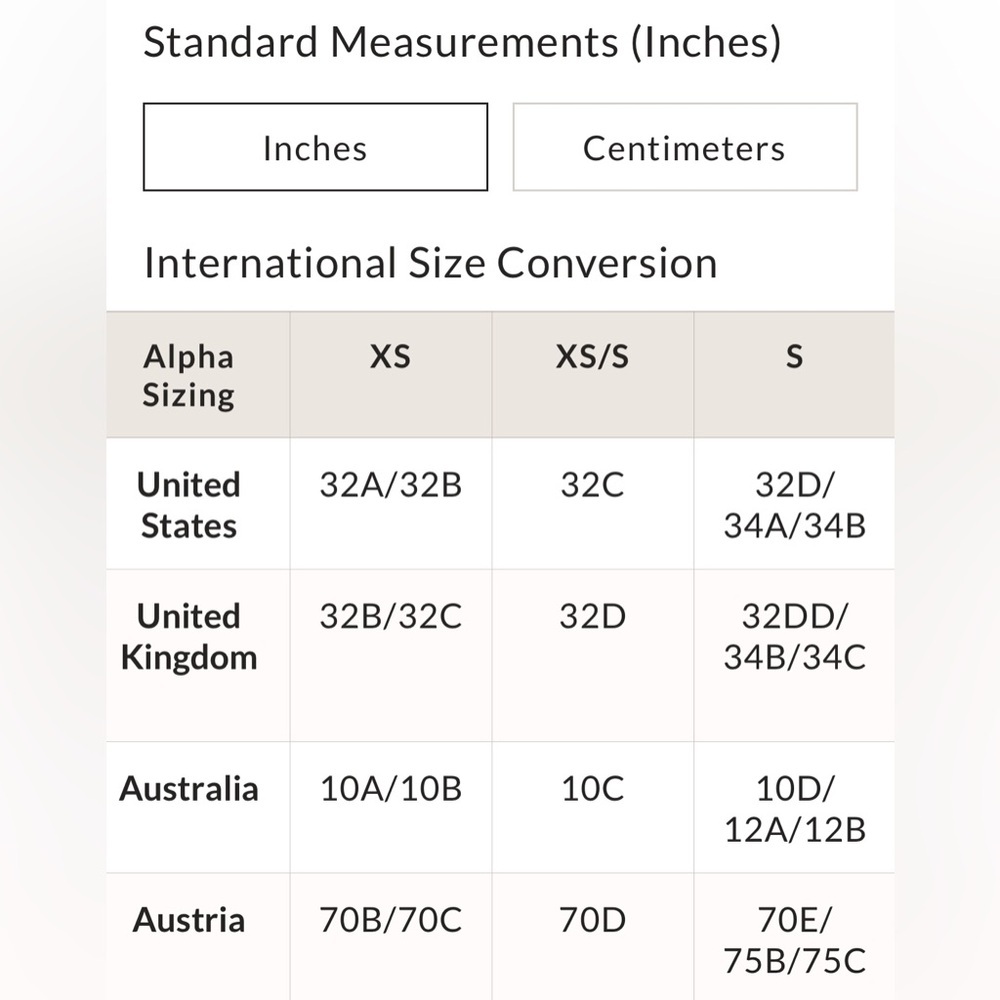Select the 32C US size cell
The image size is (1000, 1000).
tap(592, 504)
